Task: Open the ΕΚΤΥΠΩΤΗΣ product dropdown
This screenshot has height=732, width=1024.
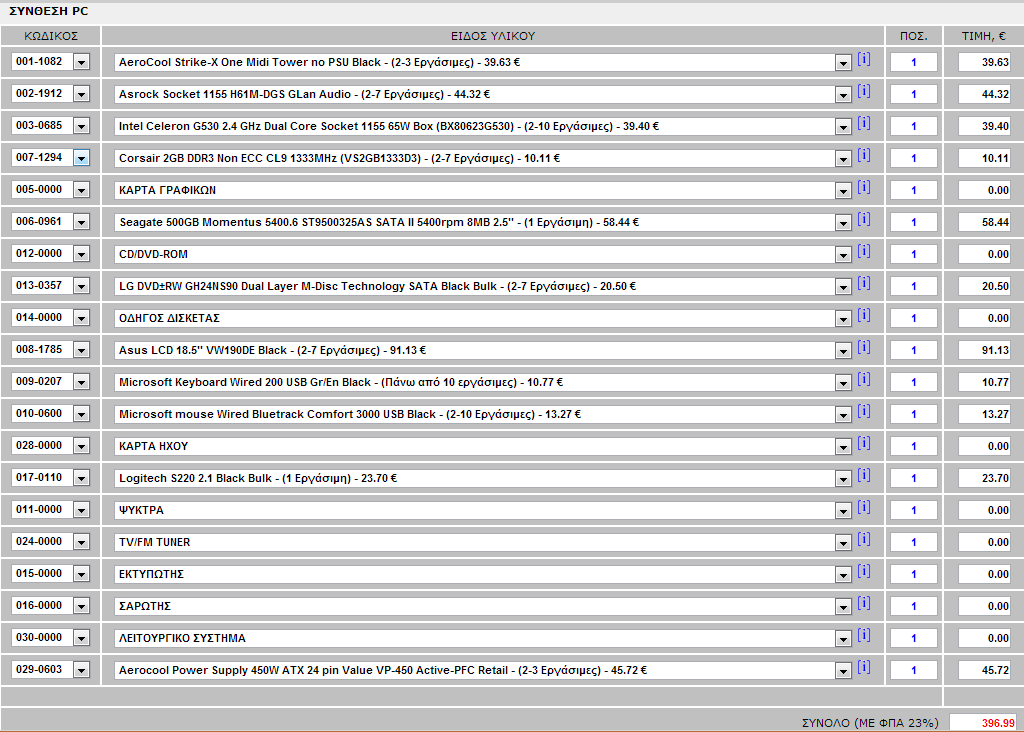Action: pos(843,575)
